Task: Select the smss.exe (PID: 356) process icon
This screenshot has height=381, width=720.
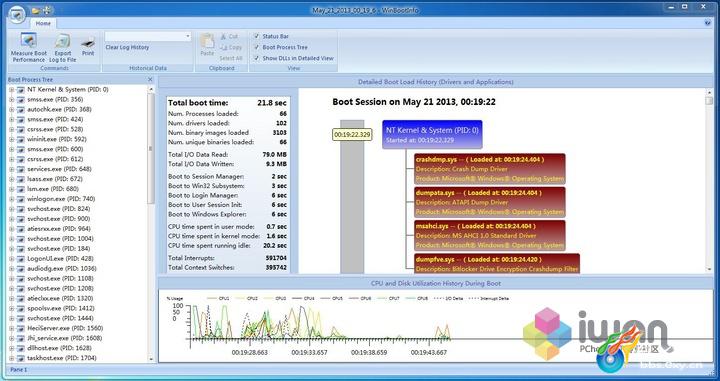Action: click(21, 100)
